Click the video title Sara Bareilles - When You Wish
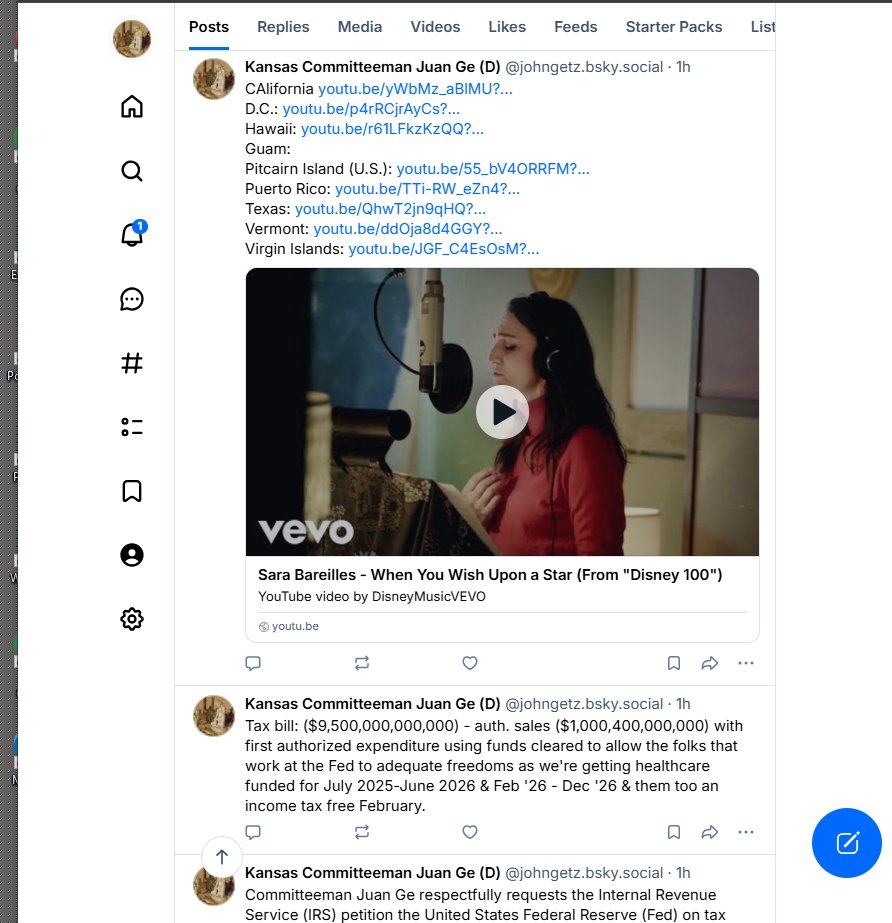The width and height of the screenshot is (892, 923). tap(490, 575)
